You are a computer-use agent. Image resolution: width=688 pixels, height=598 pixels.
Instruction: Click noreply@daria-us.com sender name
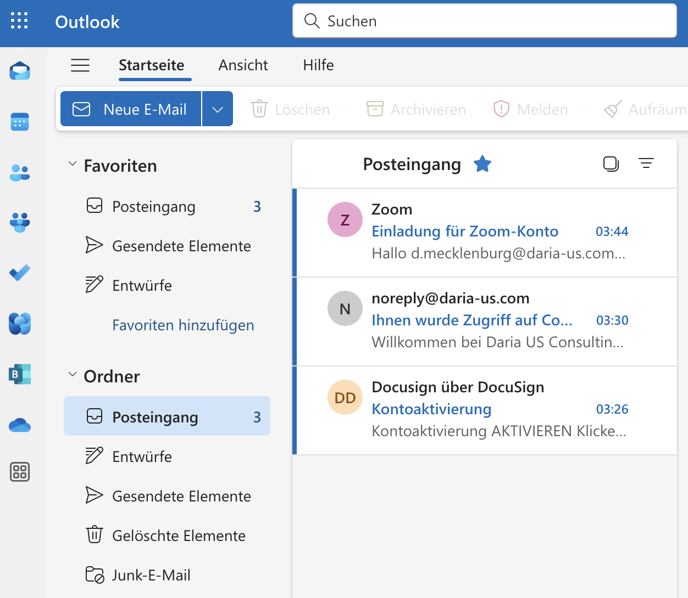[450, 298]
